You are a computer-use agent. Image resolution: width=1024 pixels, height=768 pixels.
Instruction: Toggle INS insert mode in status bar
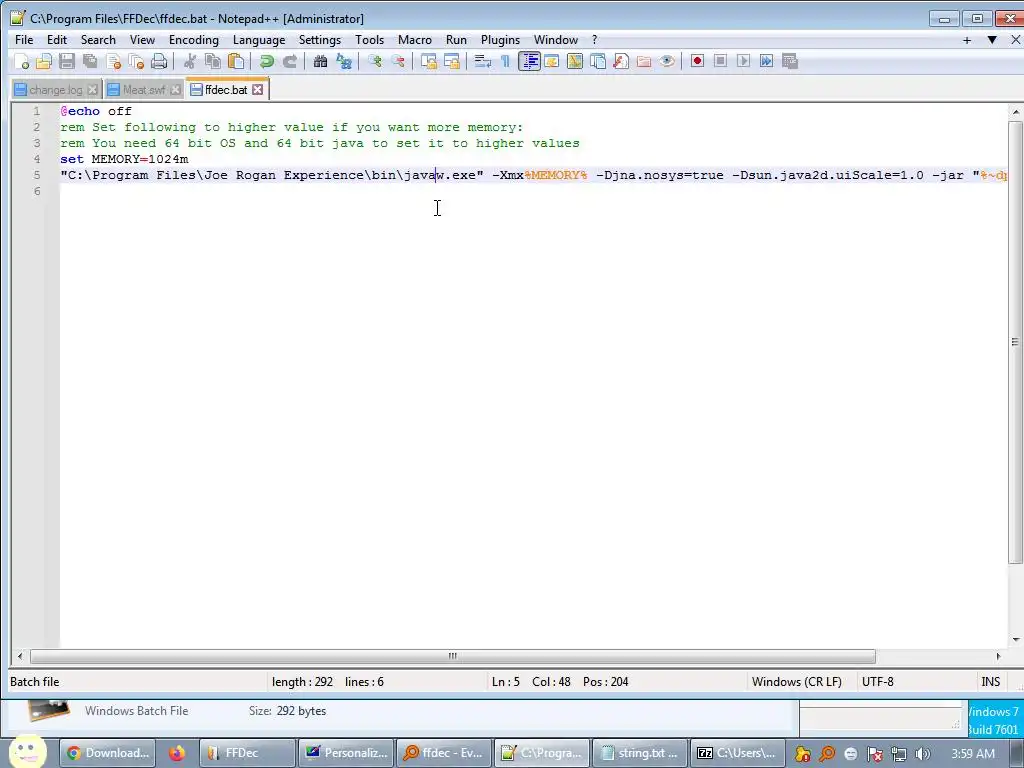tap(990, 682)
